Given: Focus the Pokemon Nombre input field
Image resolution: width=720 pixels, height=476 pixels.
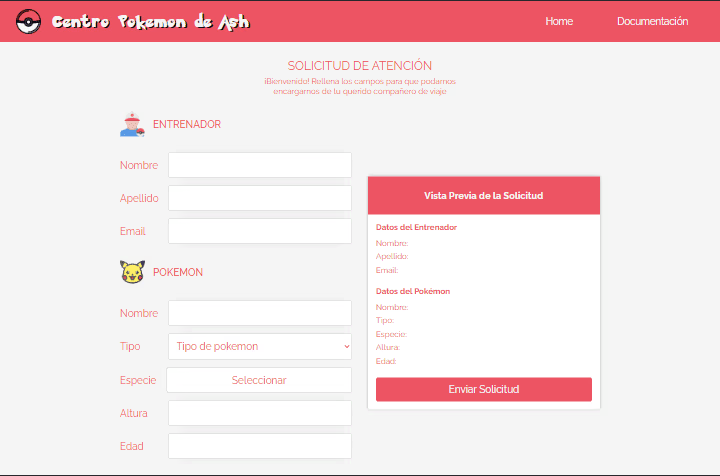Looking at the screenshot, I should pos(260,313).
